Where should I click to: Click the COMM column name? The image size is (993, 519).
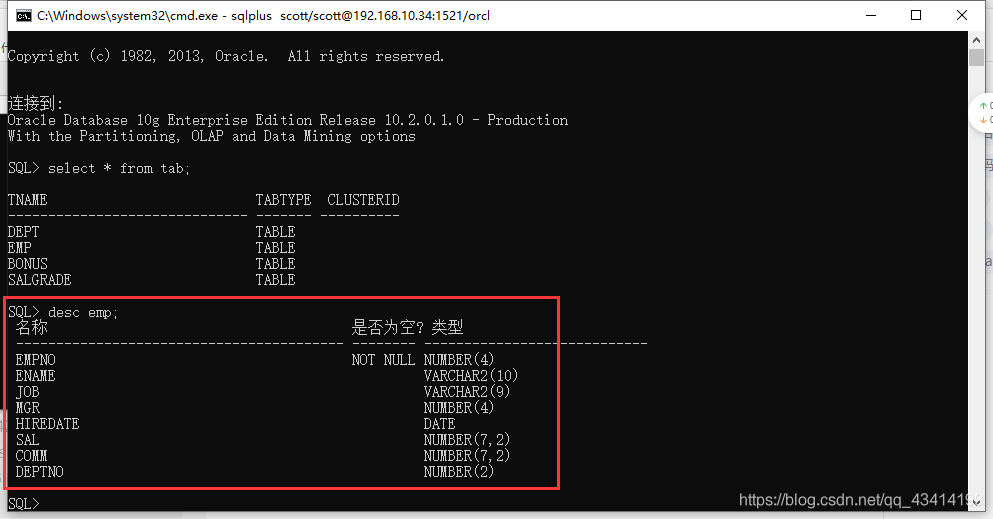click(32, 456)
